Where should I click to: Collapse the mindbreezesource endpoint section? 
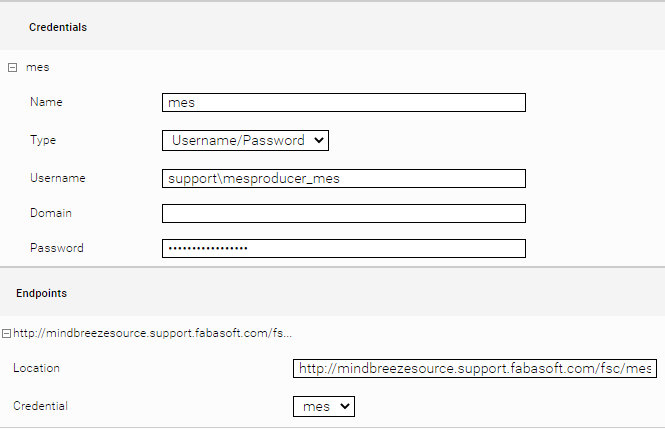click(x=6, y=332)
